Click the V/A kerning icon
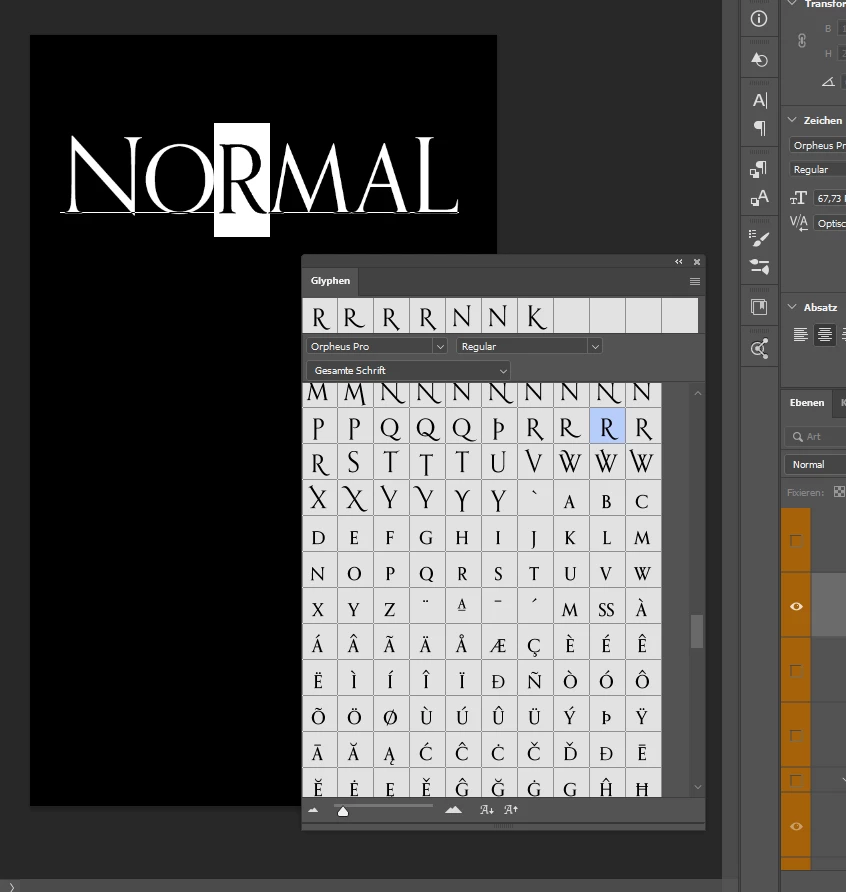846x892 pixels. 799,223
